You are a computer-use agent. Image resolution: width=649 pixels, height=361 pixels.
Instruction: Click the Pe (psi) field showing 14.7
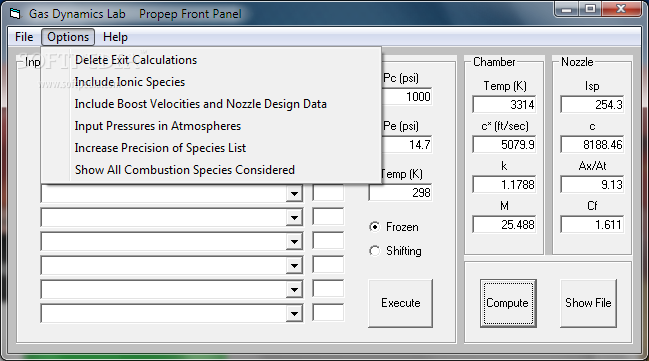click(406, 145)
